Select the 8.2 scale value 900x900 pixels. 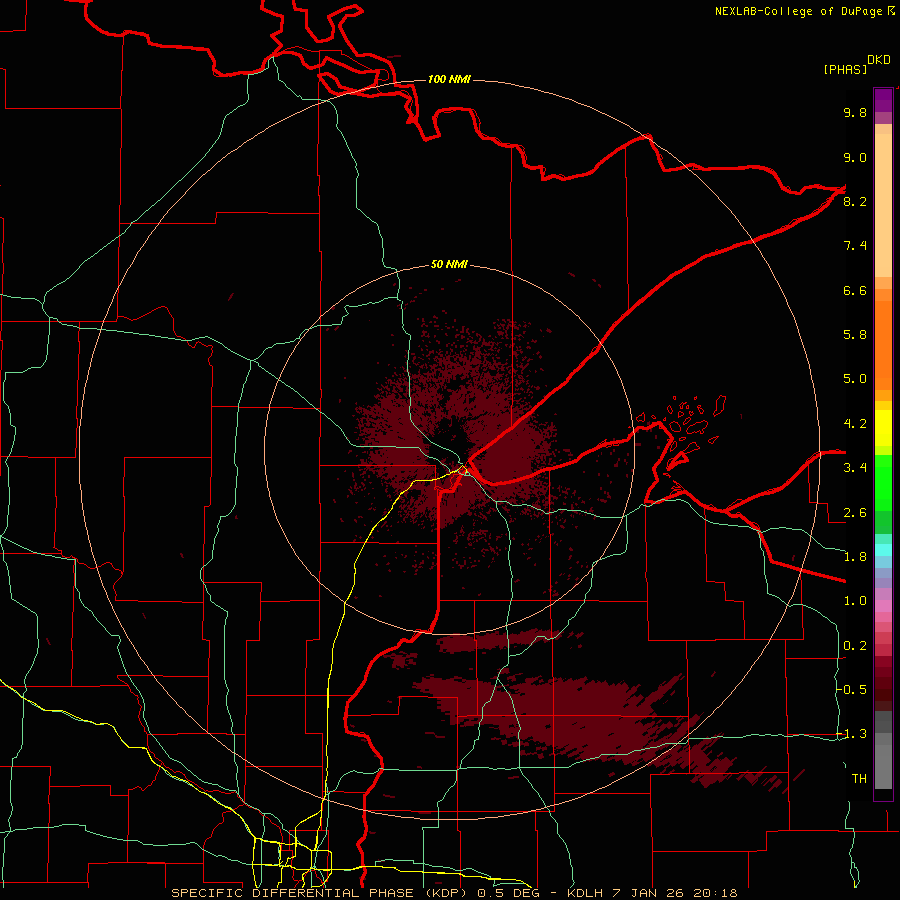coord(855,201)
